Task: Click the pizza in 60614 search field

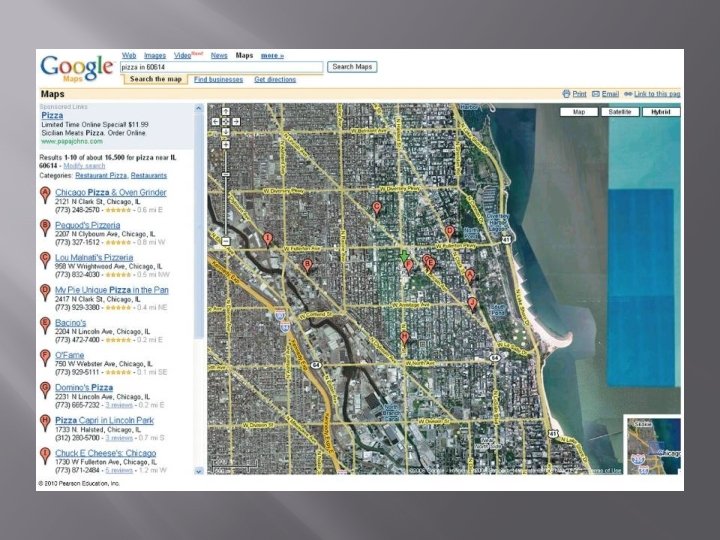Action: (222, 67)
